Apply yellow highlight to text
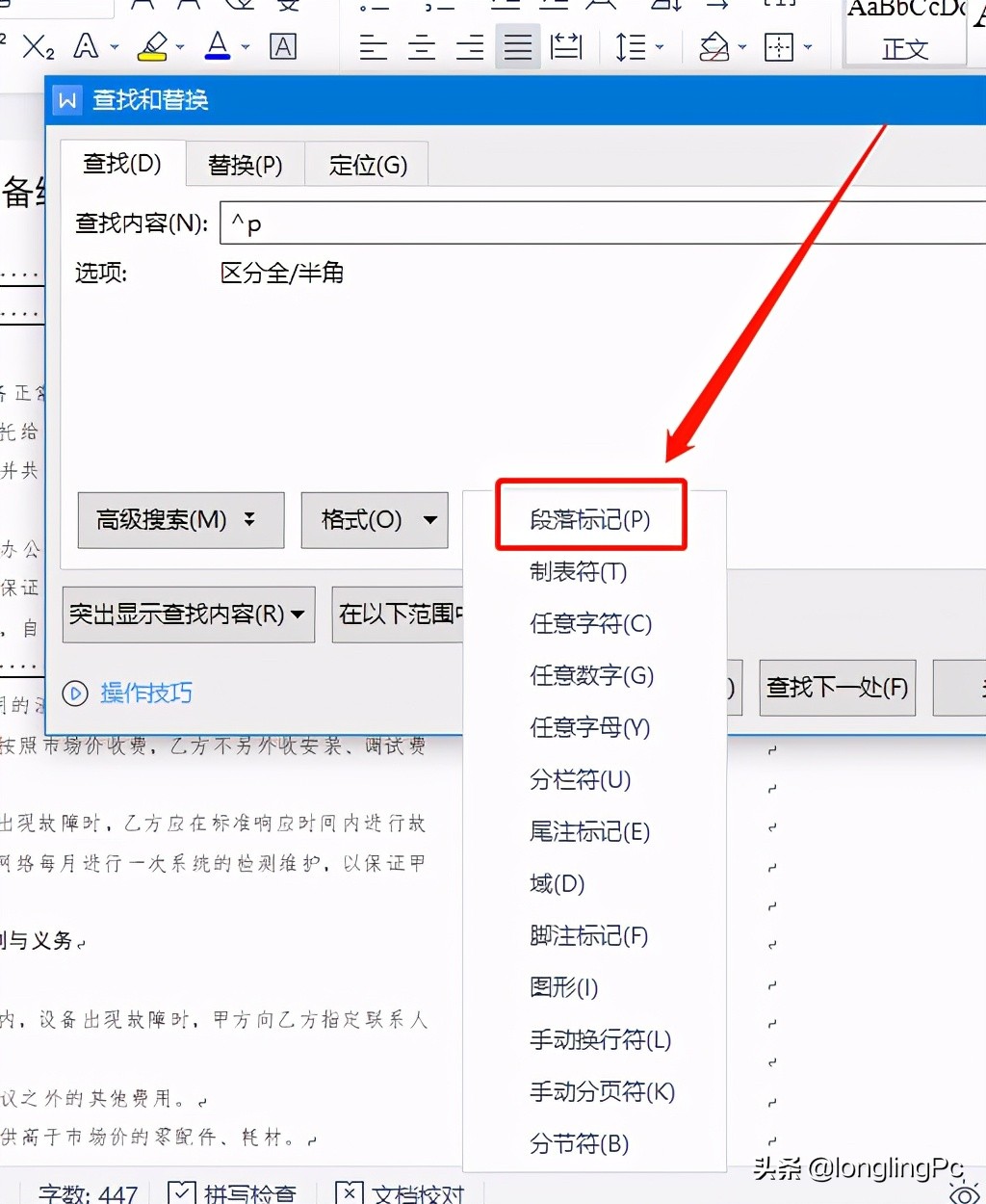Image resolution: width=986 pixels, height=1204 pixels. pos(154,46)
